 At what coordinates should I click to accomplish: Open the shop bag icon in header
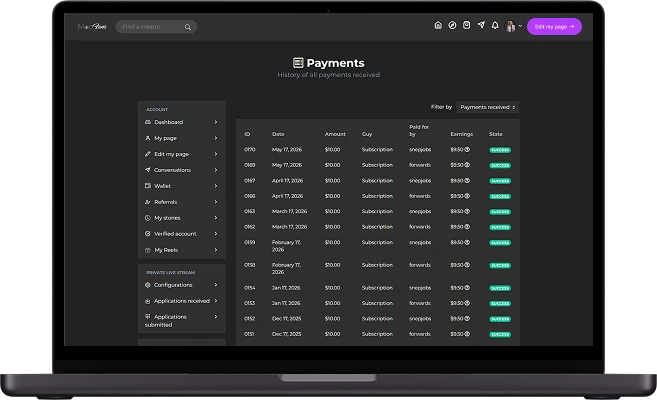(x=466, y=26)
